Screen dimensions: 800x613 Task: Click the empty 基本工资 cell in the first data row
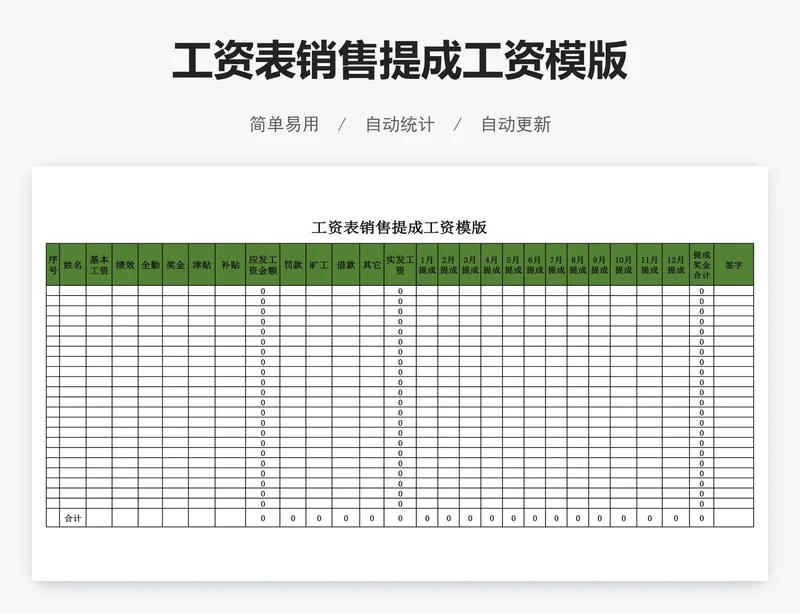pos(99,291)
